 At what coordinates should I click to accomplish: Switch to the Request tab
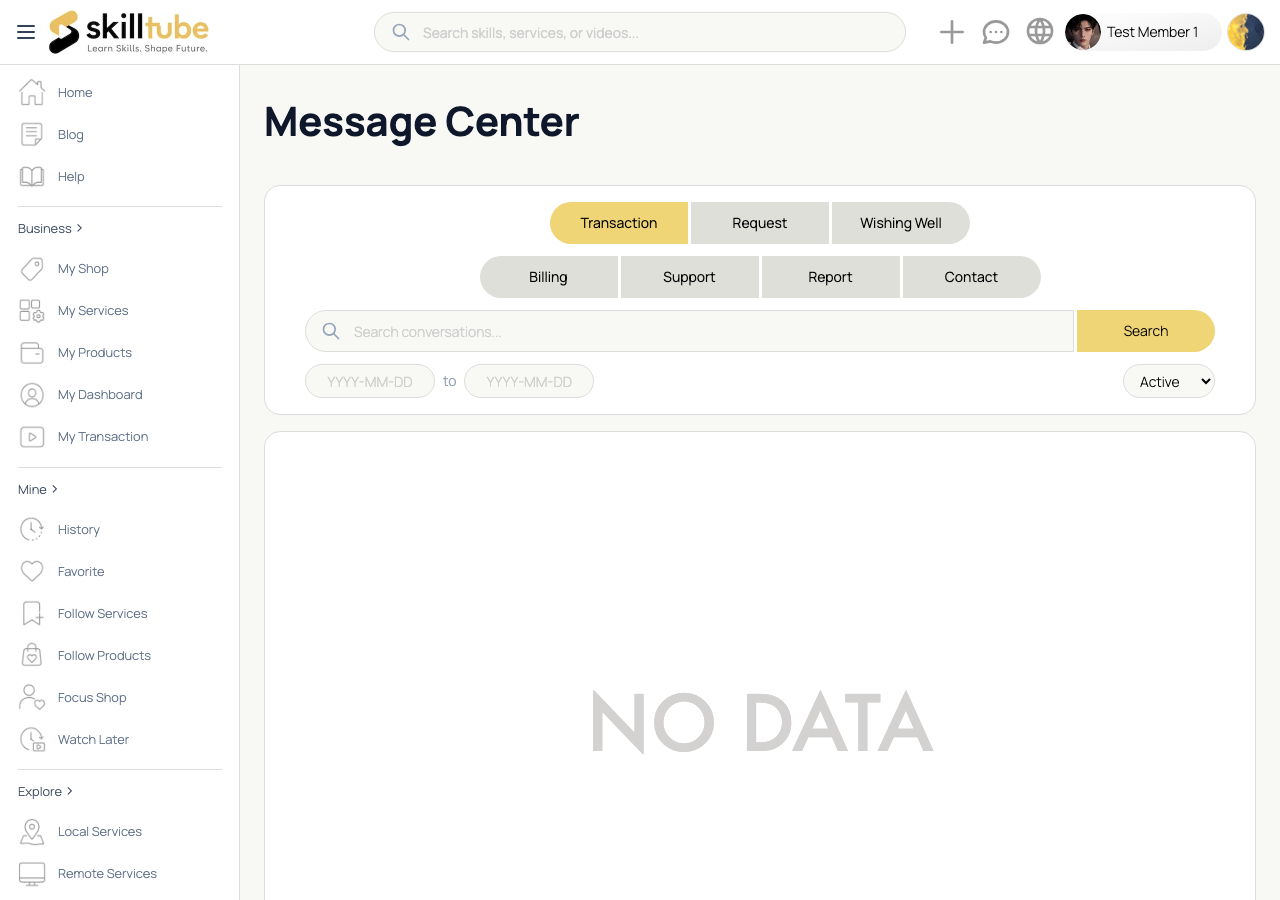point(760,223)
